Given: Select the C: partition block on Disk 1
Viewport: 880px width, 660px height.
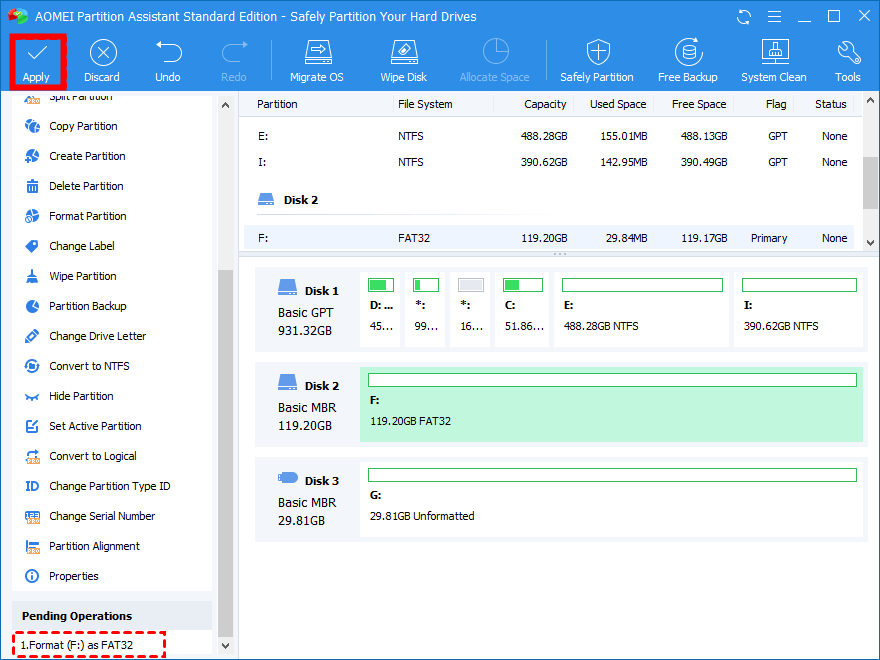Looking at the screenshot, I should click(523, 310).
